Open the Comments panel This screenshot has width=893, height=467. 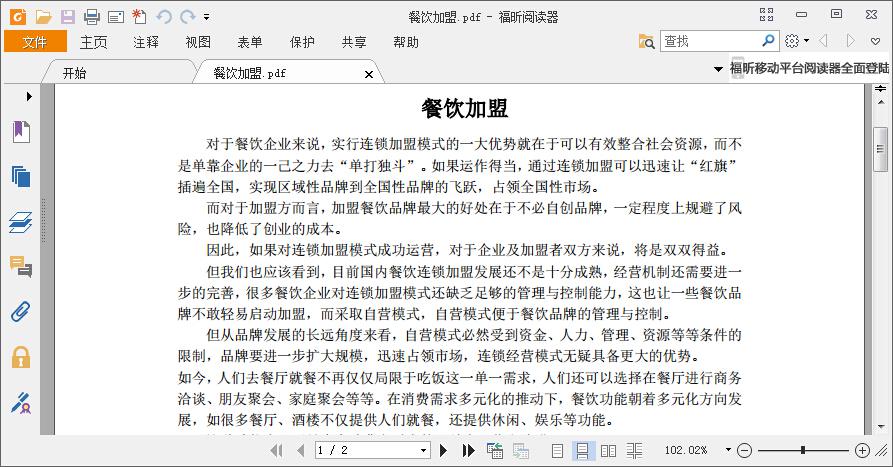(21, 267)
